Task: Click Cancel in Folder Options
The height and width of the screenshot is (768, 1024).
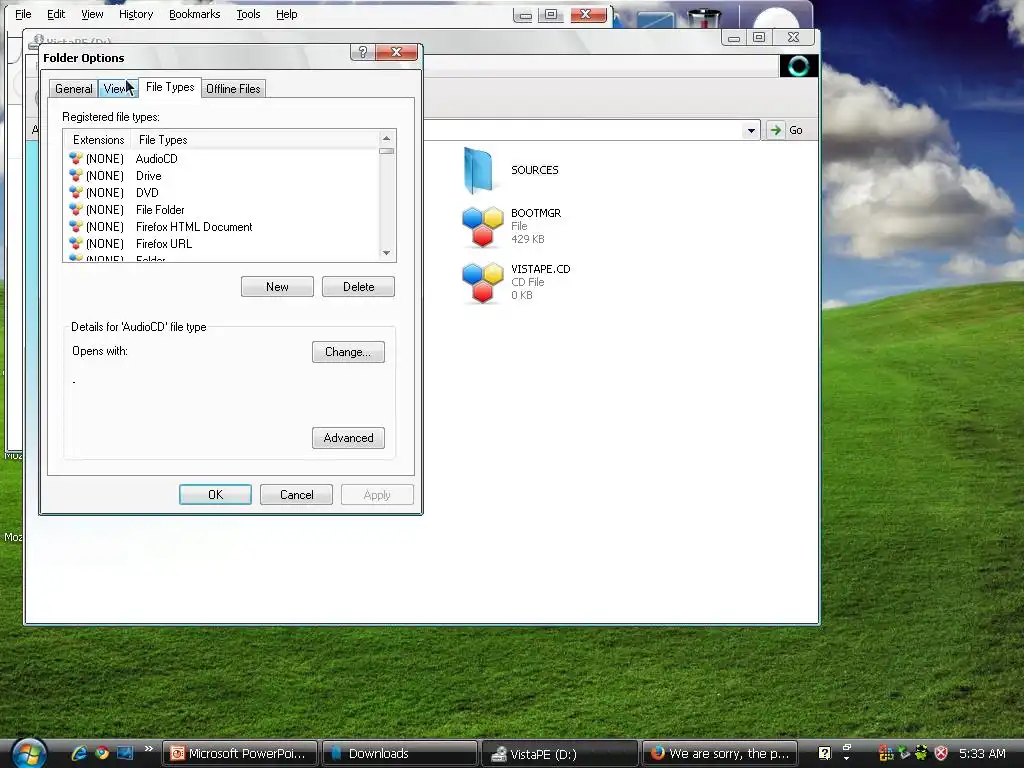Action: click(x=296, y=495)
